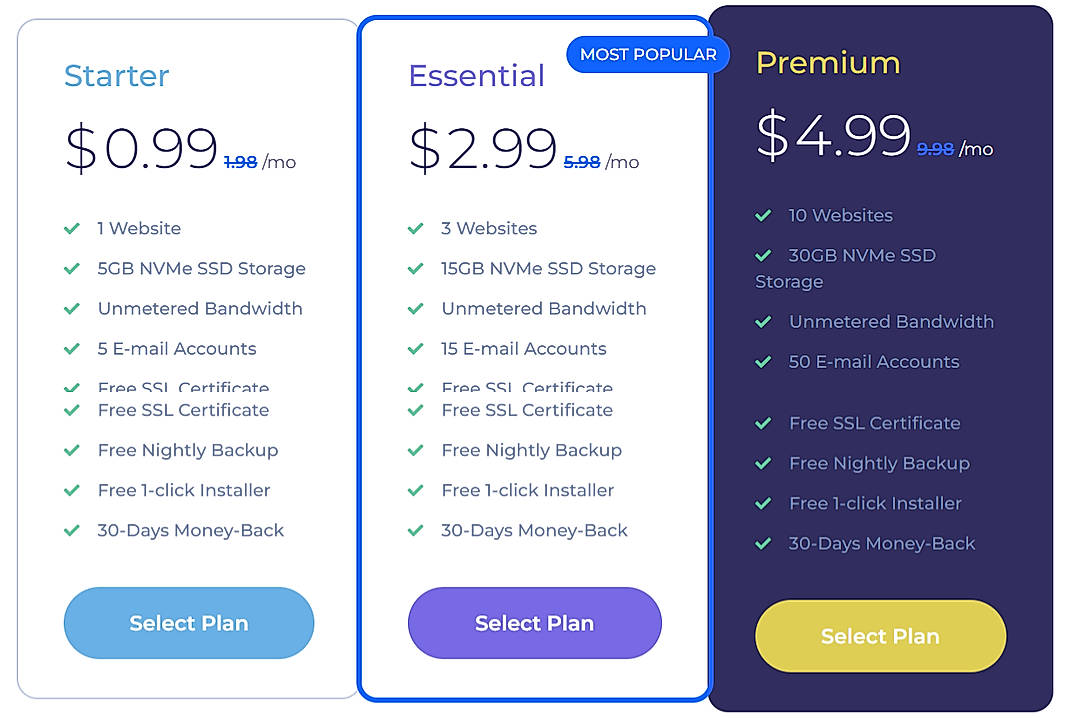This screenshot has width=1070, height=718.
Task: Select Plan for the Starter package
Action: pyautogui.click(x=188, y=623)
